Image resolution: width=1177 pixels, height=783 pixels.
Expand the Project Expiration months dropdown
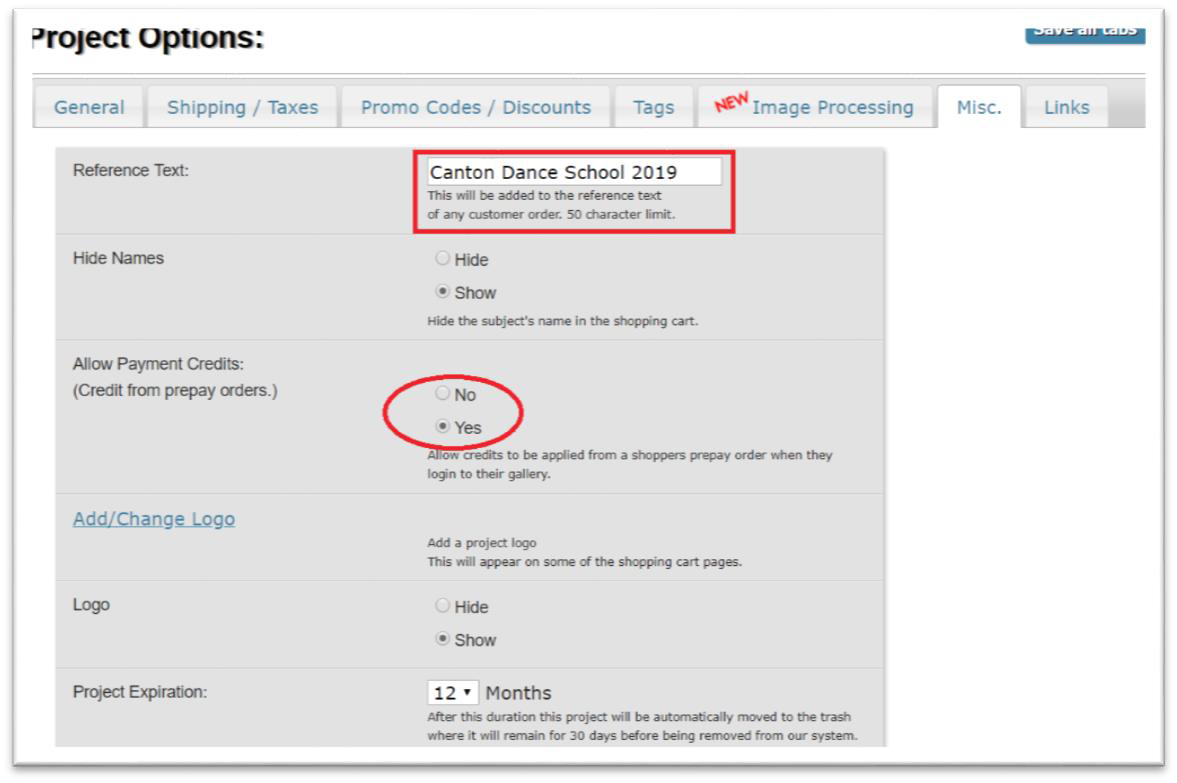(453, 693)
